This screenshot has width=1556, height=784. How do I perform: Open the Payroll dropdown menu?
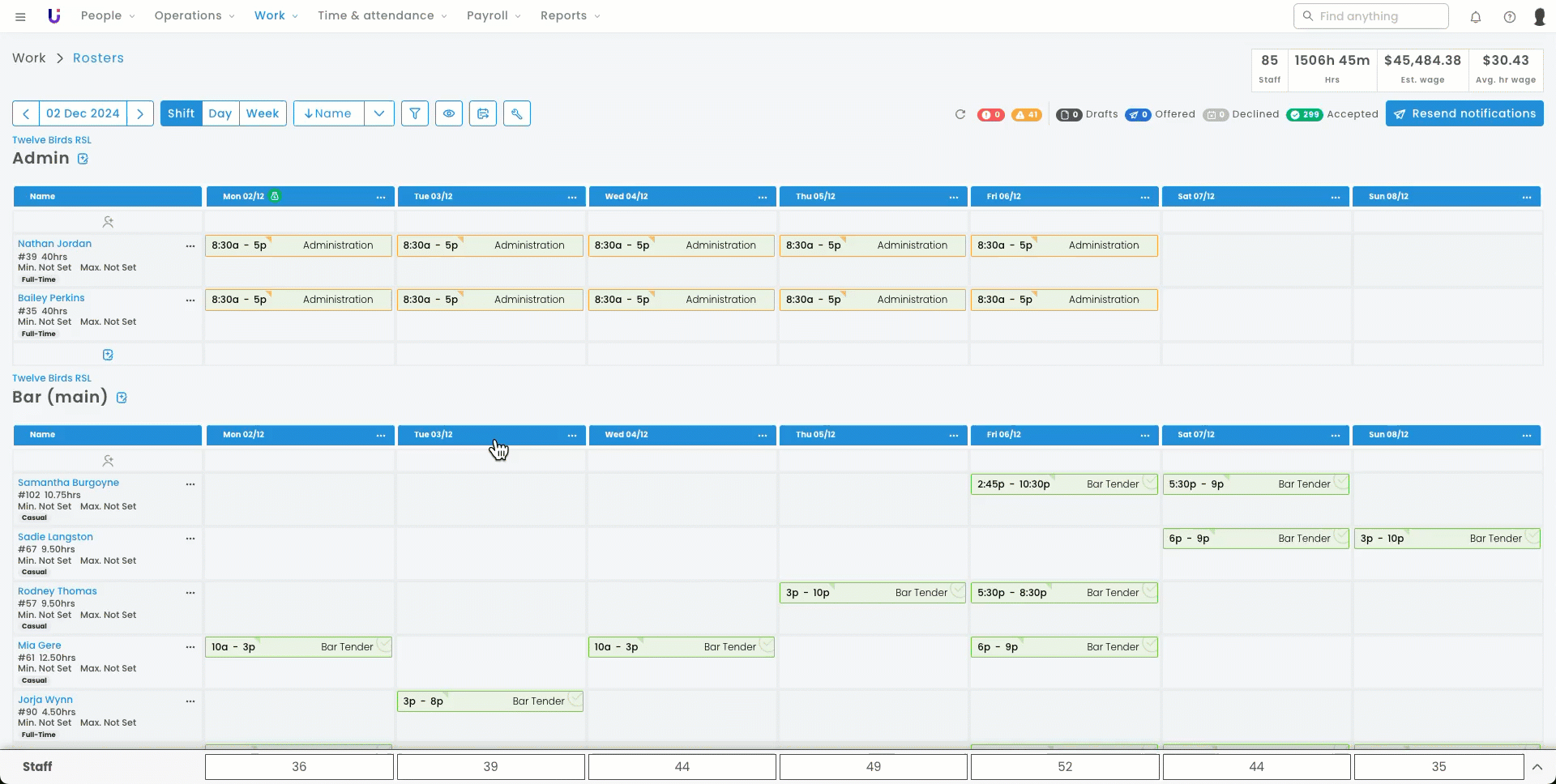[494, 15]
